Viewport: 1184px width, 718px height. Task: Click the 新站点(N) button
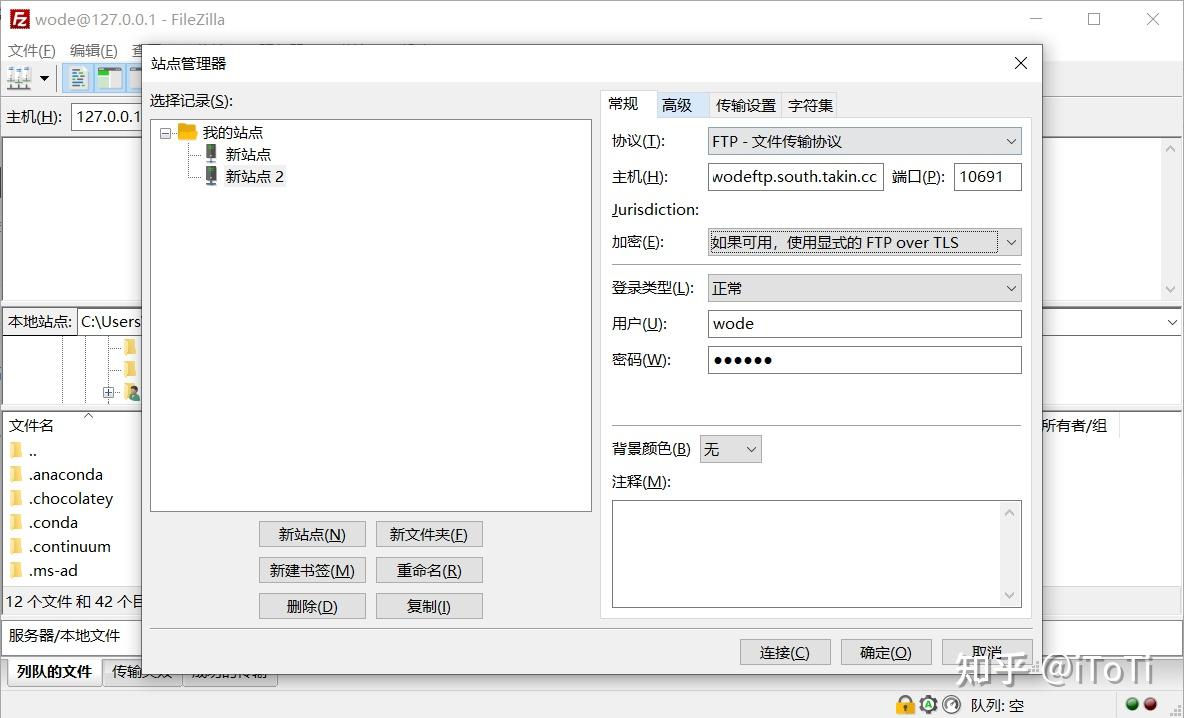tap(312, 535)
